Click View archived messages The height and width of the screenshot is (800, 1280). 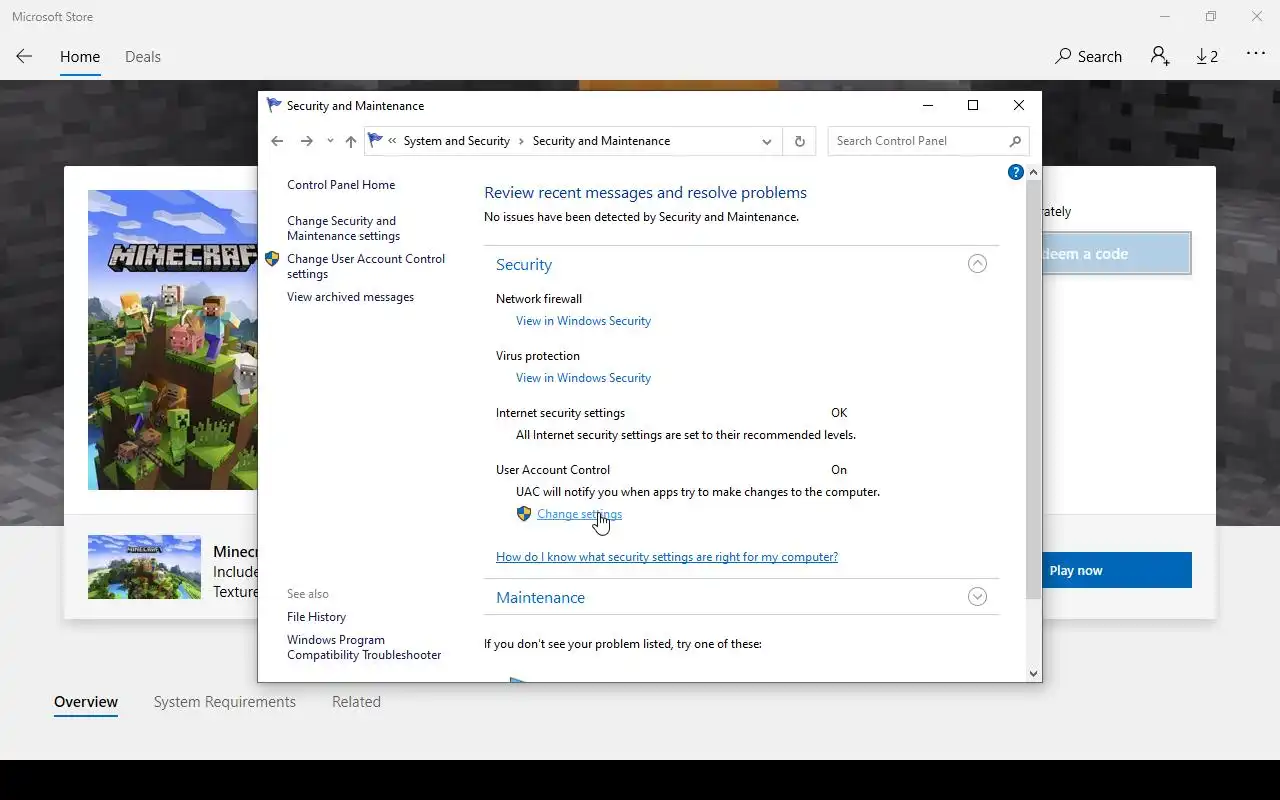350,297
